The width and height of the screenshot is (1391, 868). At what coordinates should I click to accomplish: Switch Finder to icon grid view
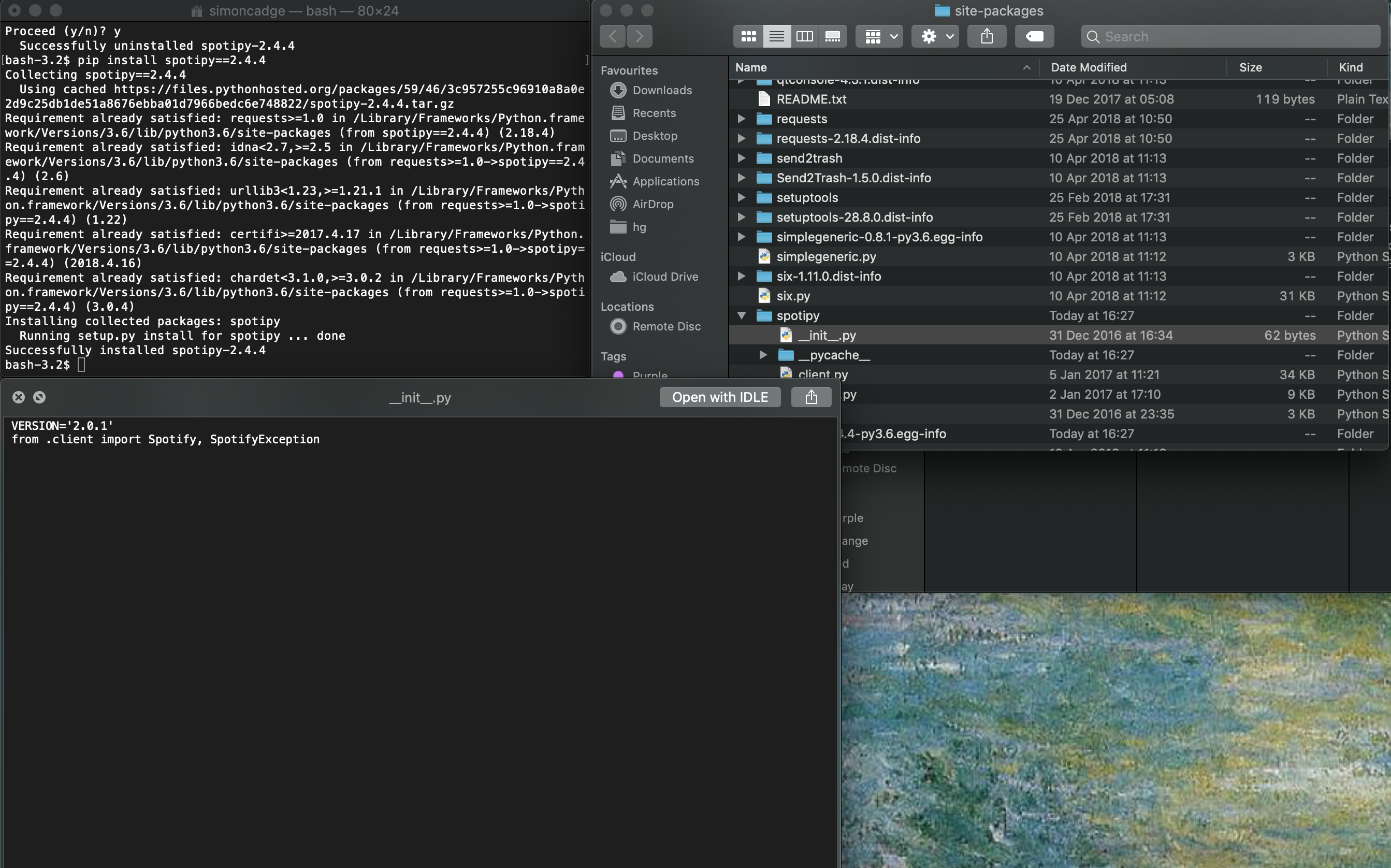point(748,36)
